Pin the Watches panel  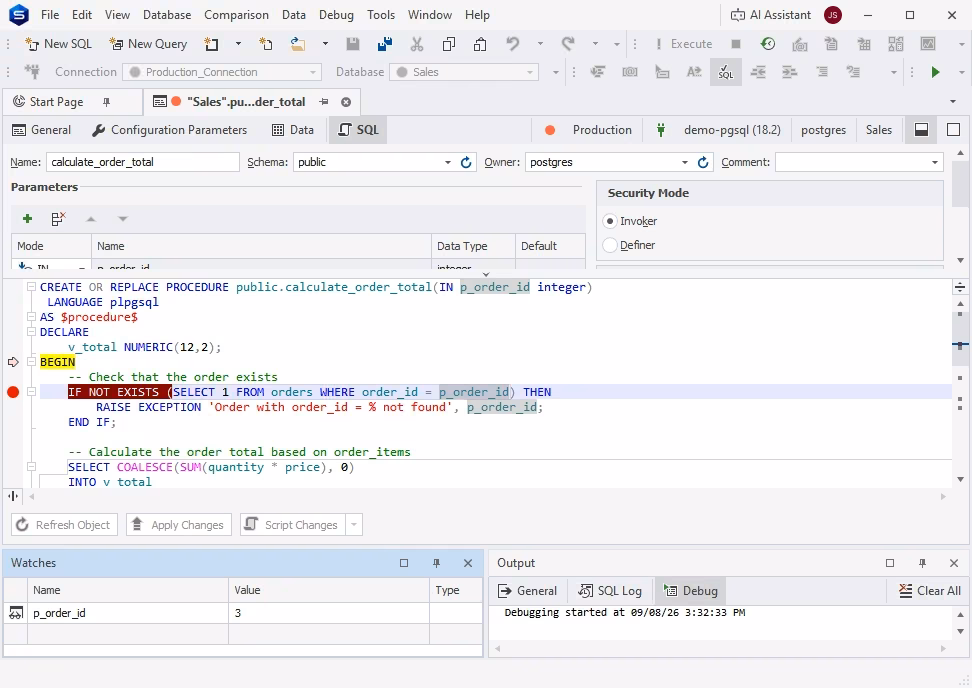tap(436, 563)
